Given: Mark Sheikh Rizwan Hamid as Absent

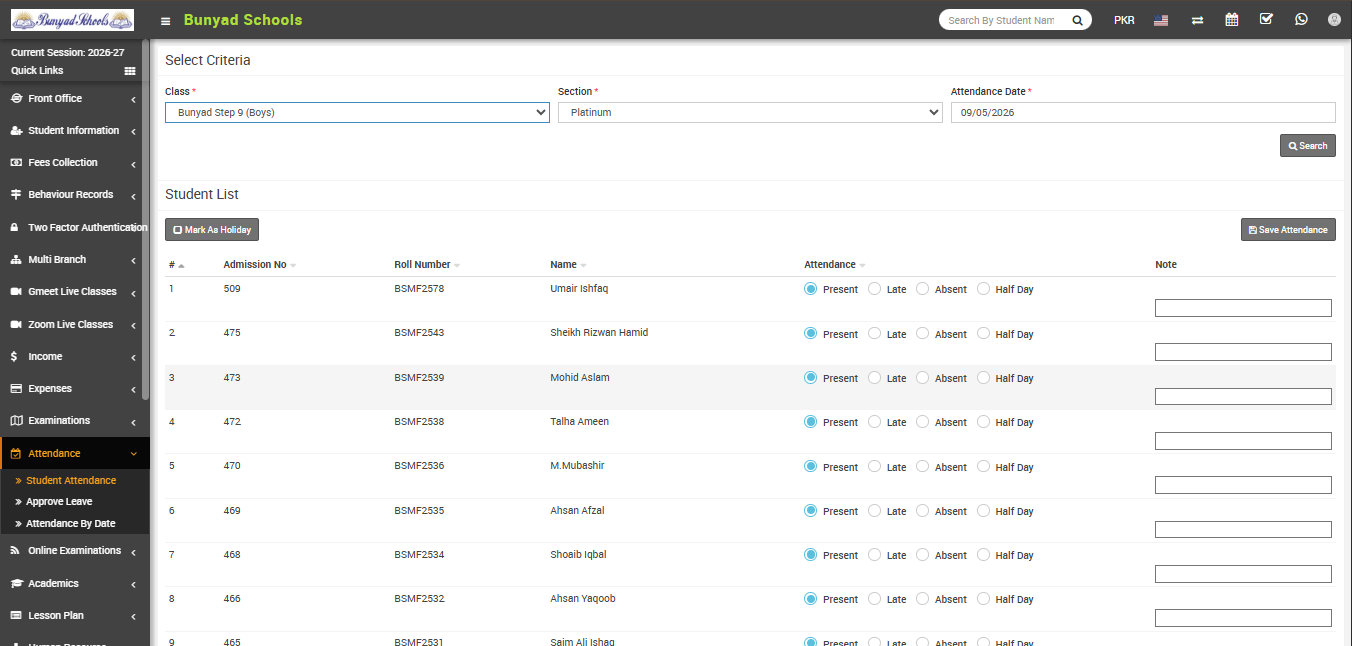Looking at the screenshot, I should [x=922, y=333].
